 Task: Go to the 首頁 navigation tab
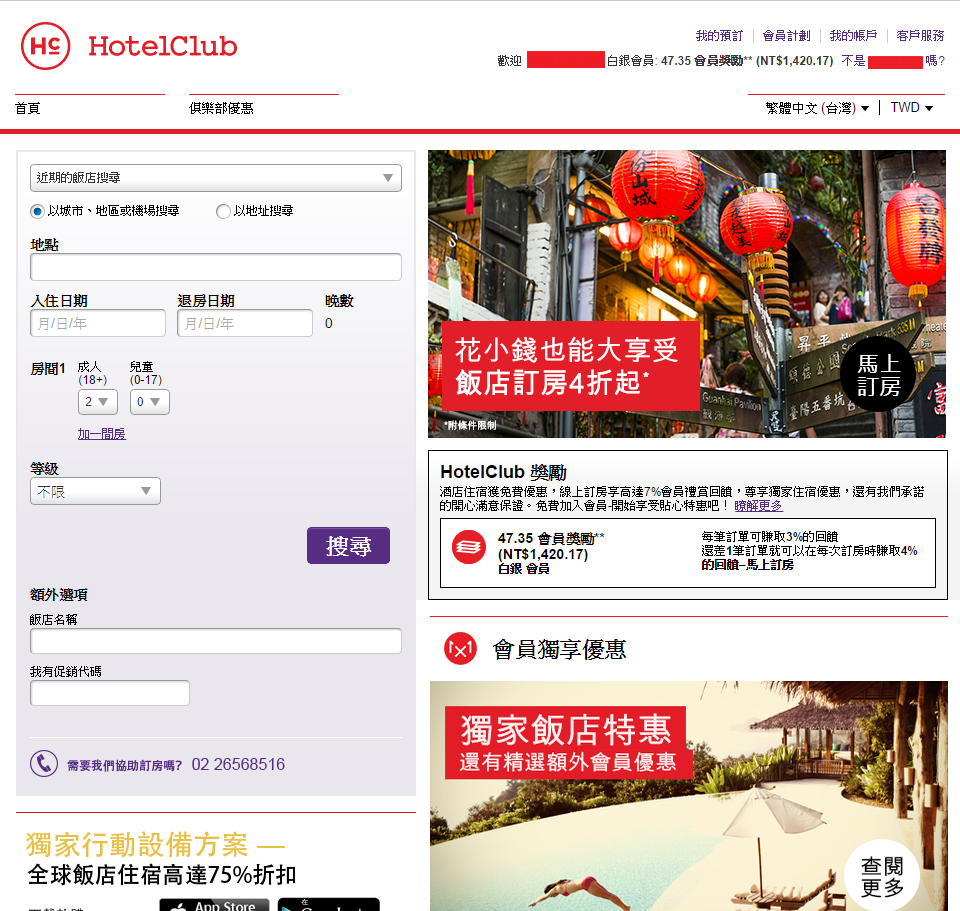[x=28, y=108]
